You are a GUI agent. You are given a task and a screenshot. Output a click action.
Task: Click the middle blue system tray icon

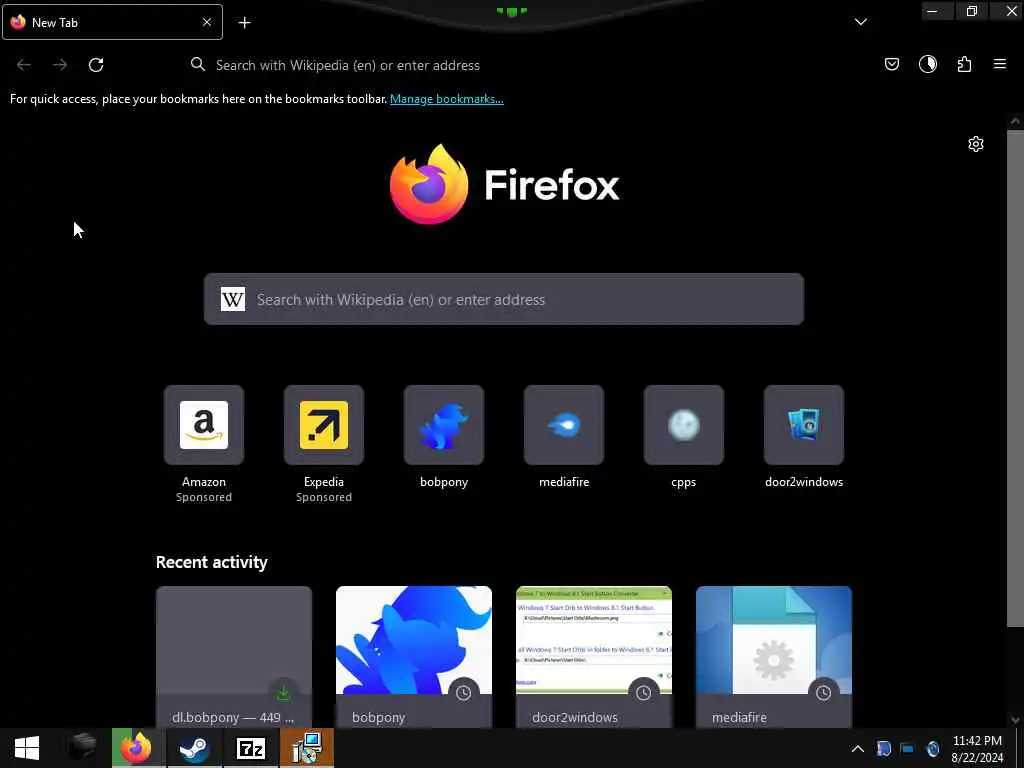908,749
